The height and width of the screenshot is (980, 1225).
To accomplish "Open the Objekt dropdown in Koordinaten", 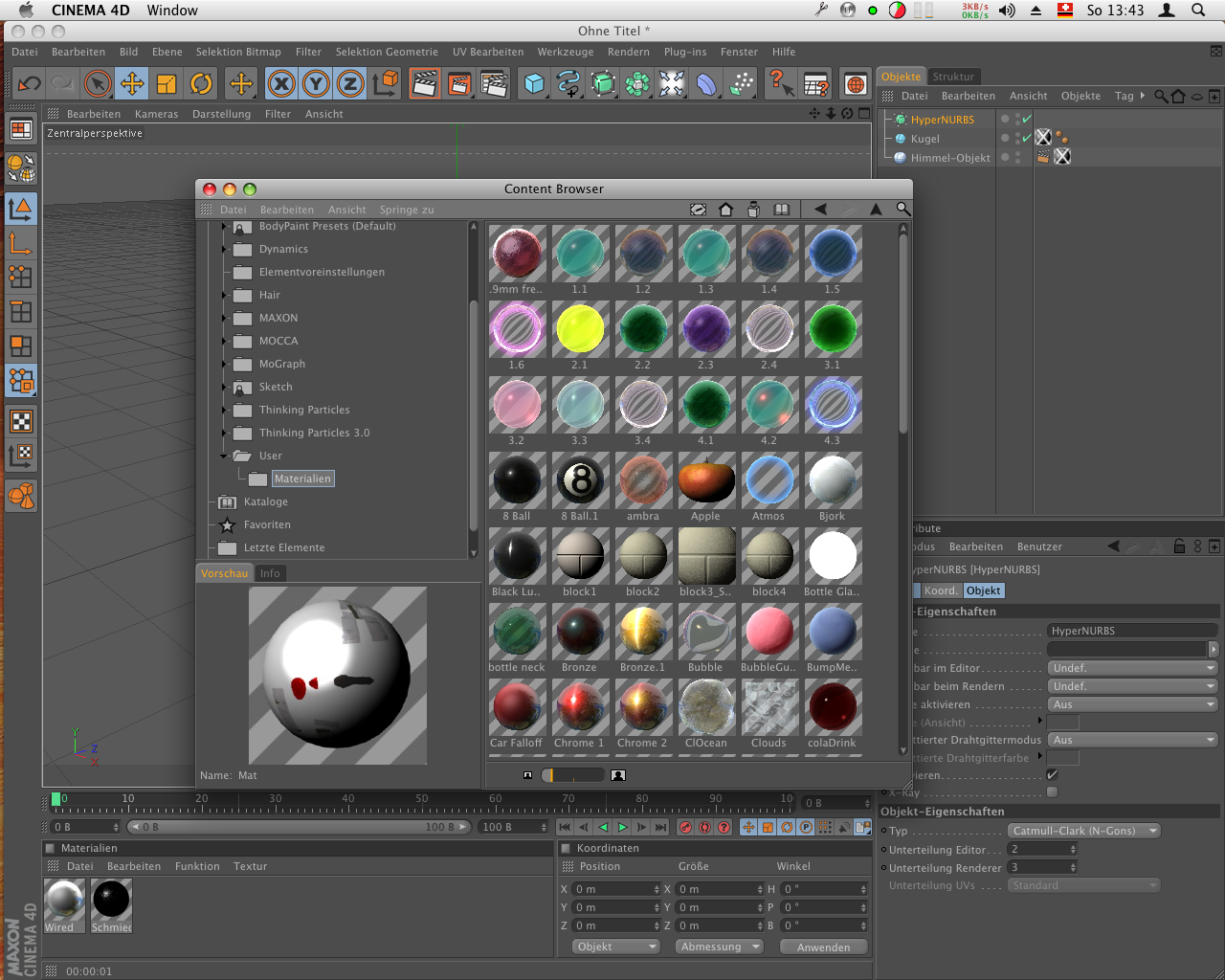I will [x=616, y=947].
